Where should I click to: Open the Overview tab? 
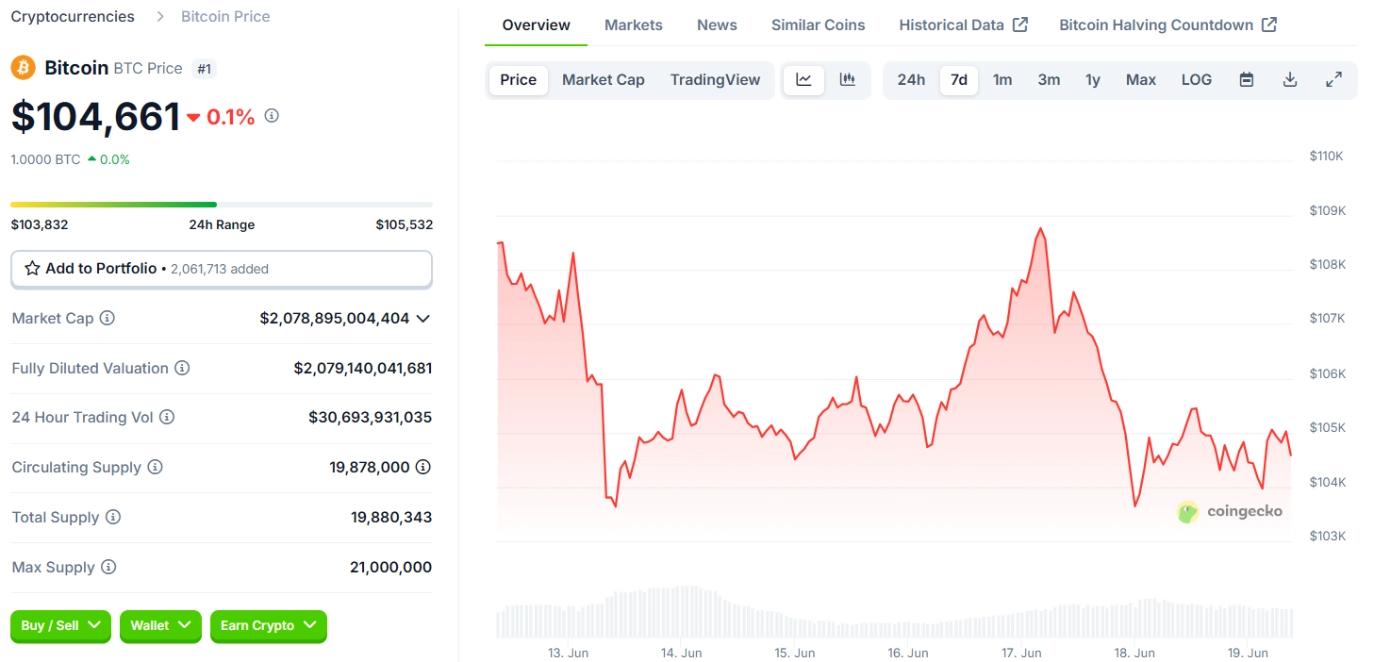pyautogui.click(x=536, y=25)
